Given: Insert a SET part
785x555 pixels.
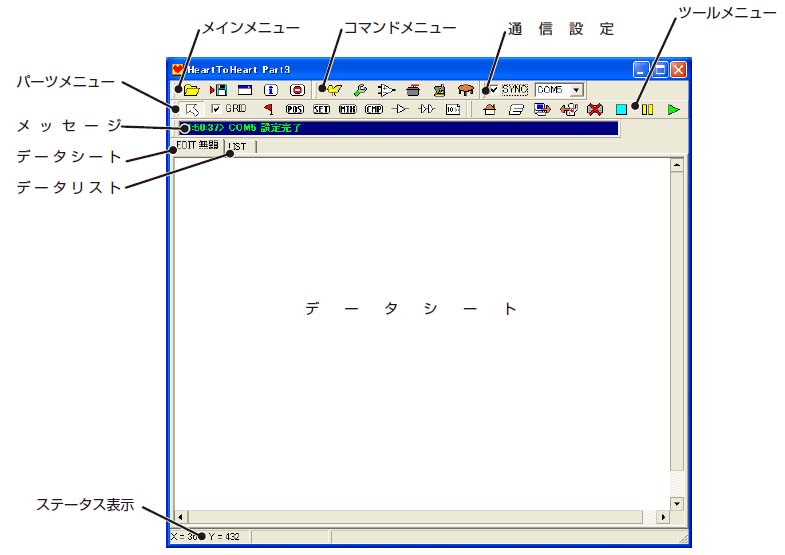Looking at the screenshot, I should [x=321, y=109].
